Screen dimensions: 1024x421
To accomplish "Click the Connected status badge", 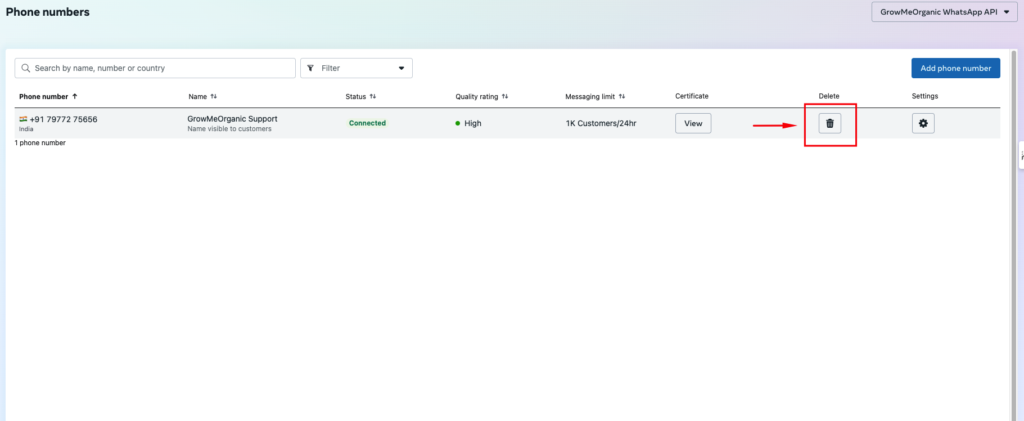I will 367,123.
